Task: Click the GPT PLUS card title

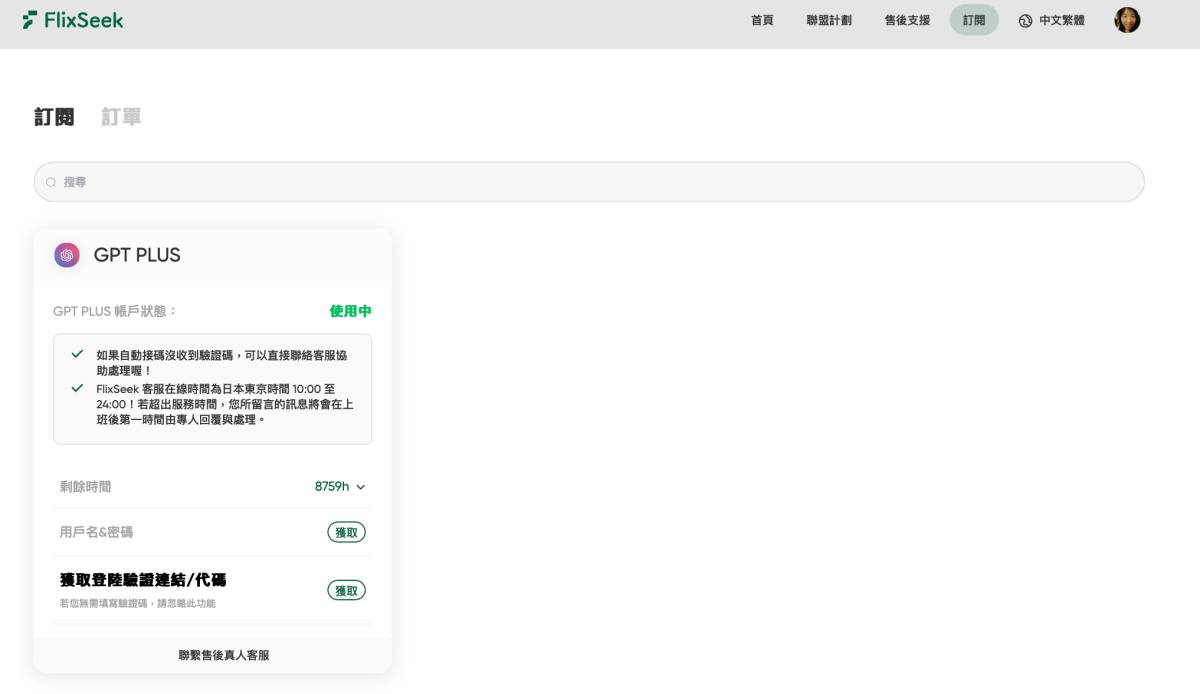Action: pyautogui.click(x=137, y=255)
